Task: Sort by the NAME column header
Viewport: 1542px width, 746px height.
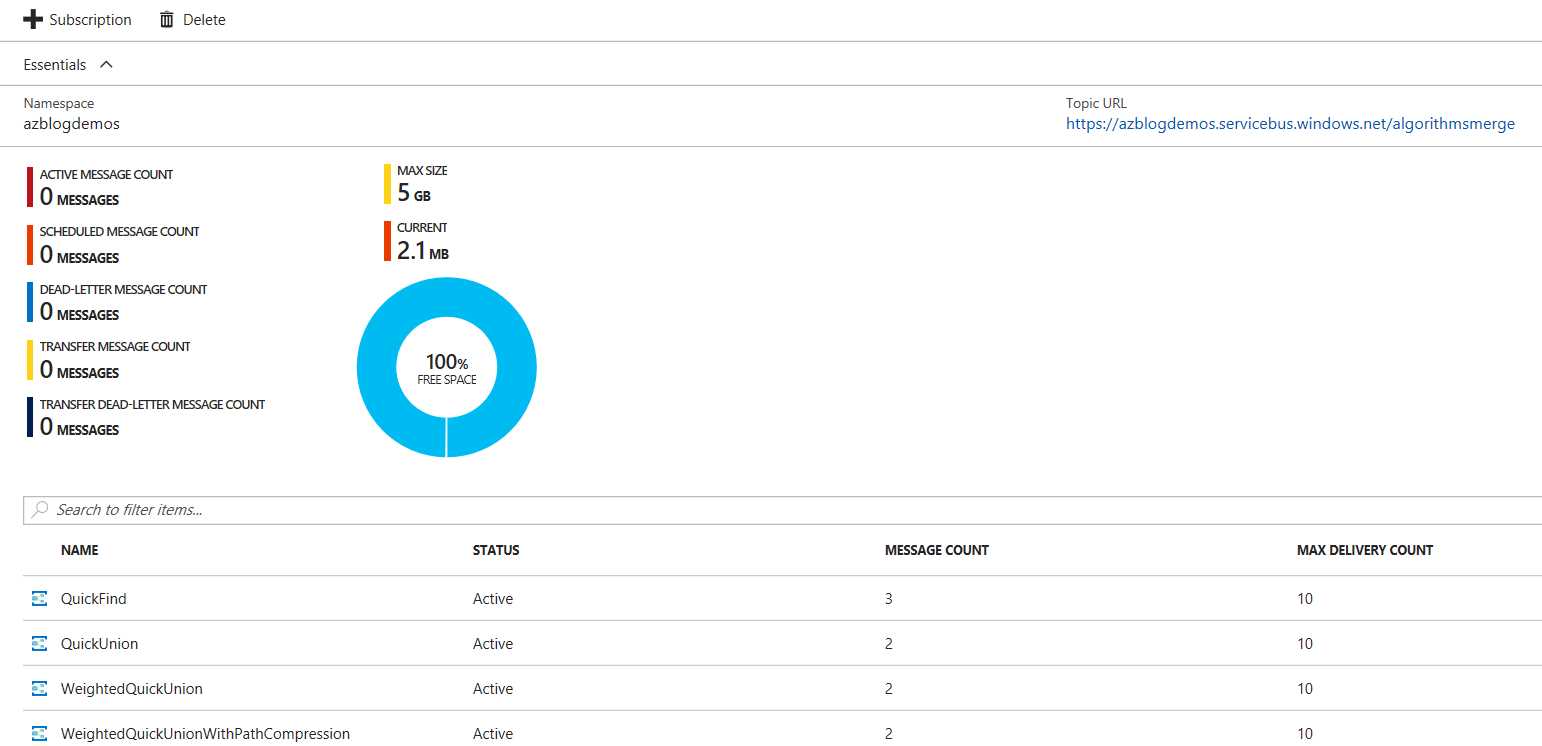Action: tap(80, 550)
